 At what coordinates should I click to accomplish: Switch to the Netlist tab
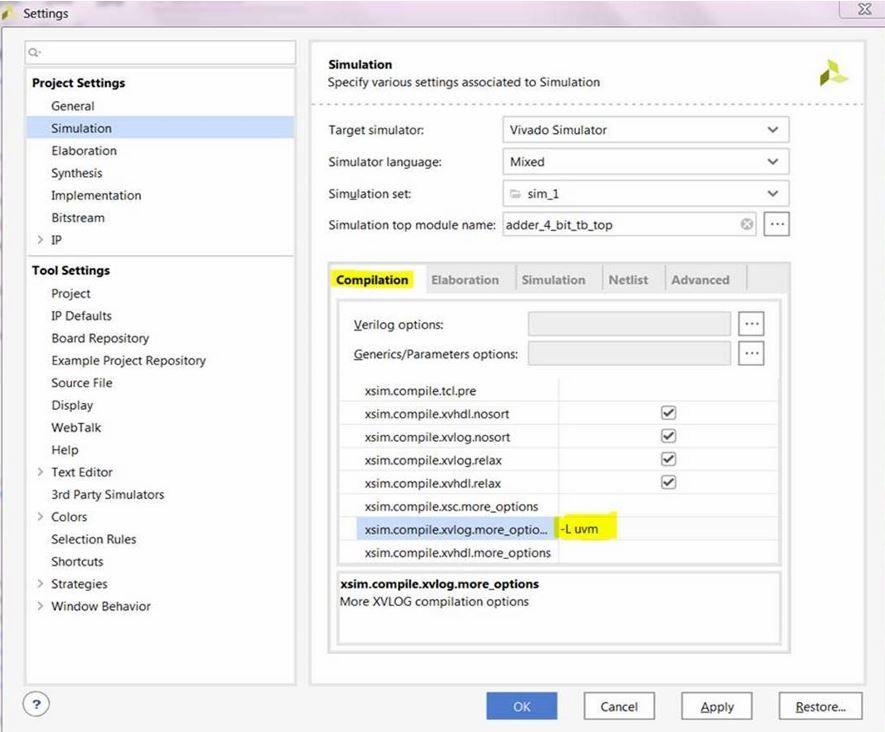click(x=628, y=280)
